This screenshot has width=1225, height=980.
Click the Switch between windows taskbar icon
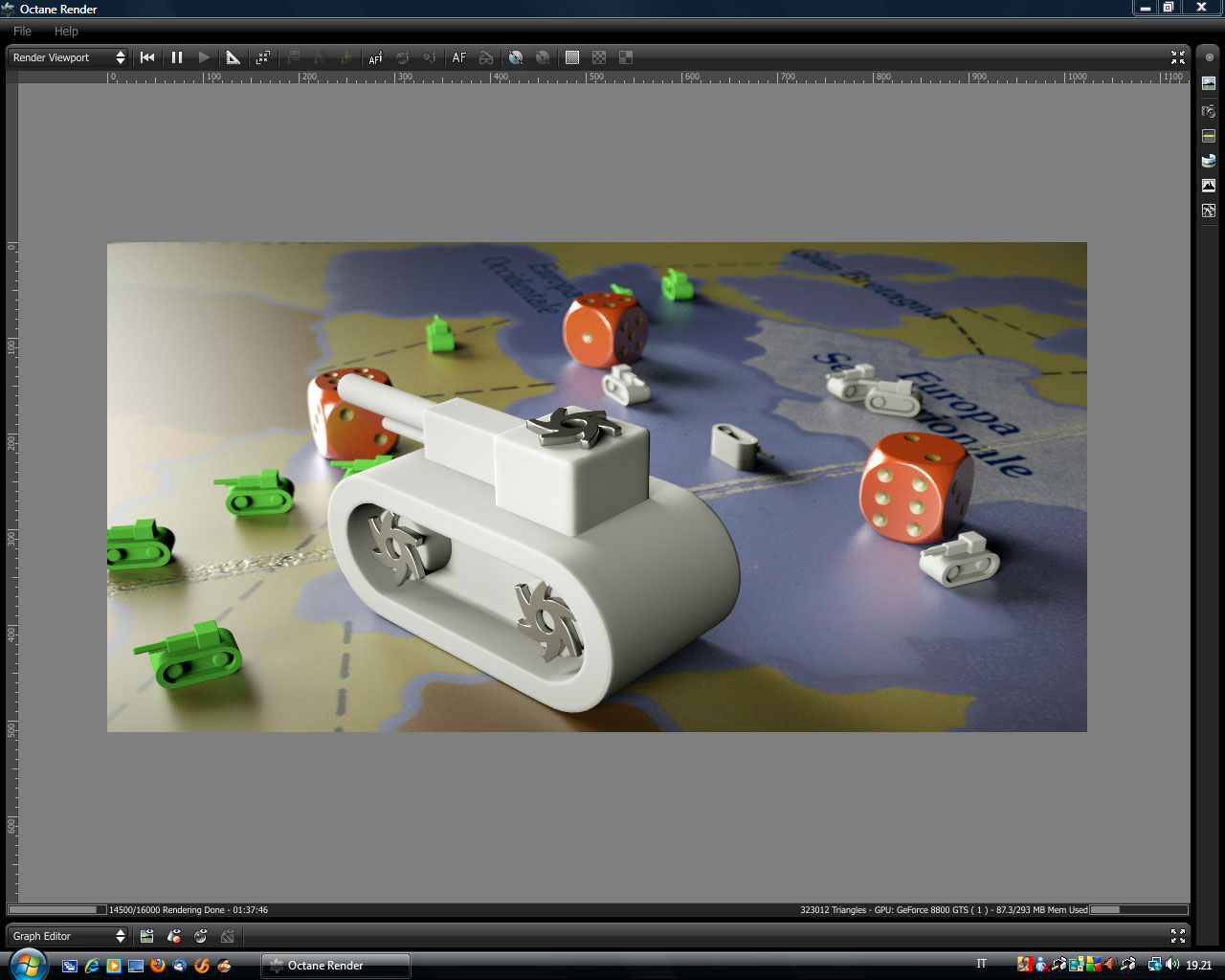pos(70,966)
